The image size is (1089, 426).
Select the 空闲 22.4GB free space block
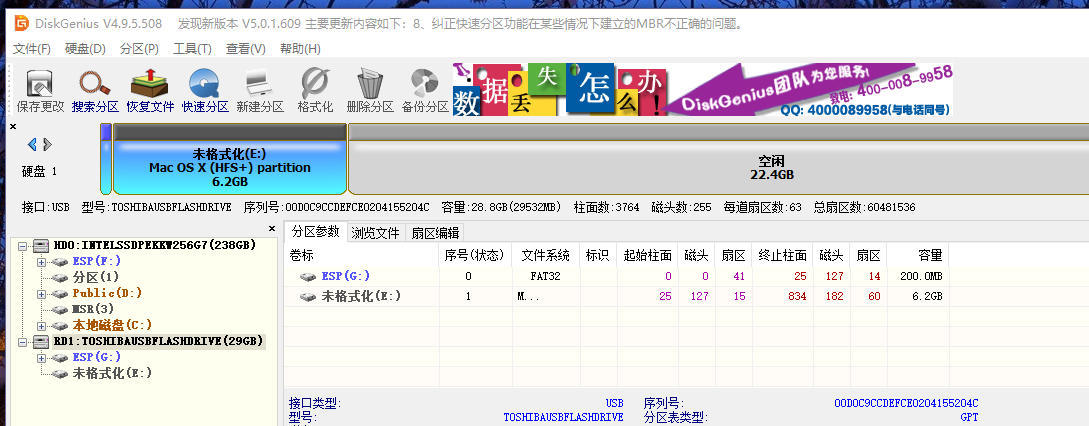pos(718,159)
